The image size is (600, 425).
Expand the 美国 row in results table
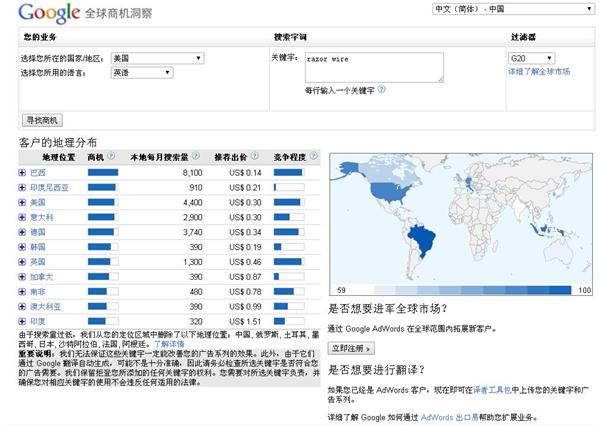coord(22,203)
